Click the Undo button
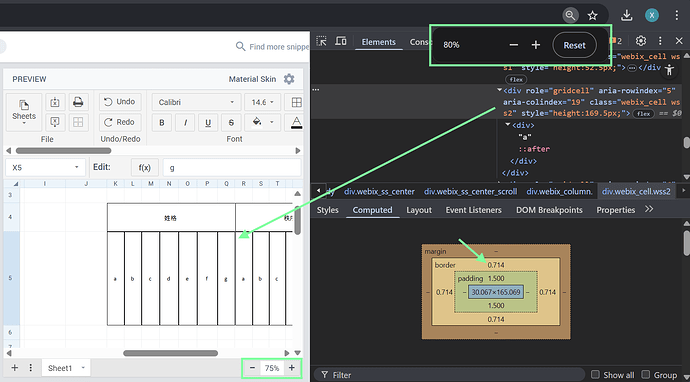Image resolution: width=690 pixels, height=382 pixels. coord(120,102)
